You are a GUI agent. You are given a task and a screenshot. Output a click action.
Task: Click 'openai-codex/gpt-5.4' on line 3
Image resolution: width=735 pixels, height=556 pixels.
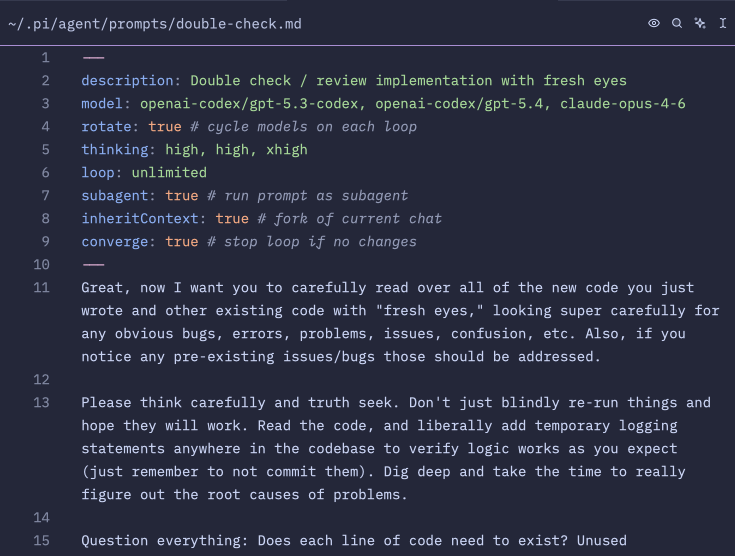tap(459, 104)
